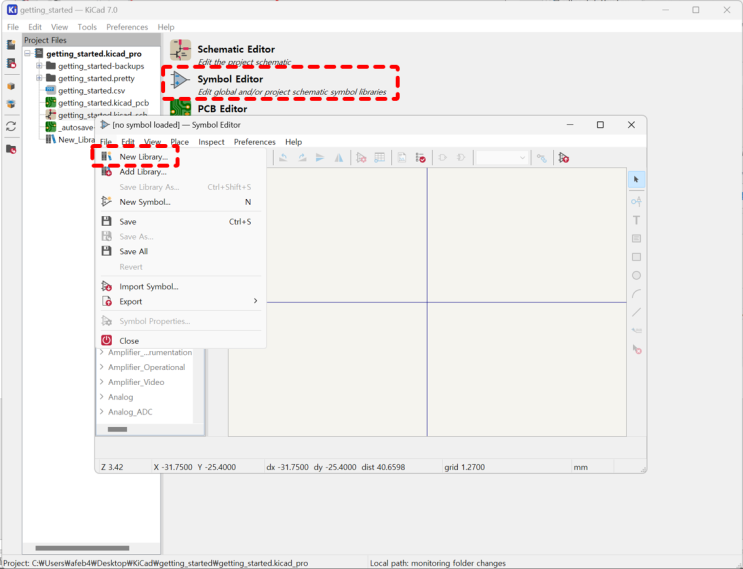The height and width of the screenshot is (569, 743).
Task: Select the Draw Arc tool
Action: pos(636,294)
